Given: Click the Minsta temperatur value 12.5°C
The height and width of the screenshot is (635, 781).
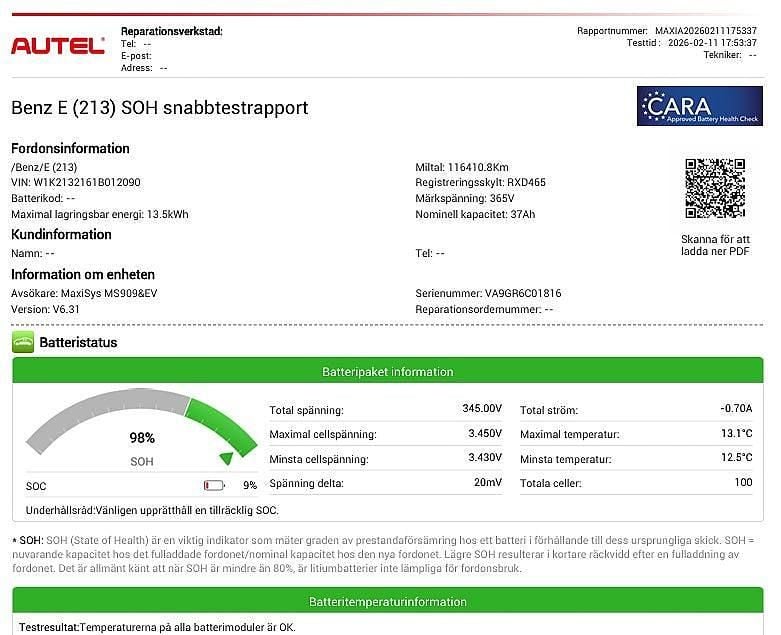Looking at the screenshot, I should click(x=737, y=457).
